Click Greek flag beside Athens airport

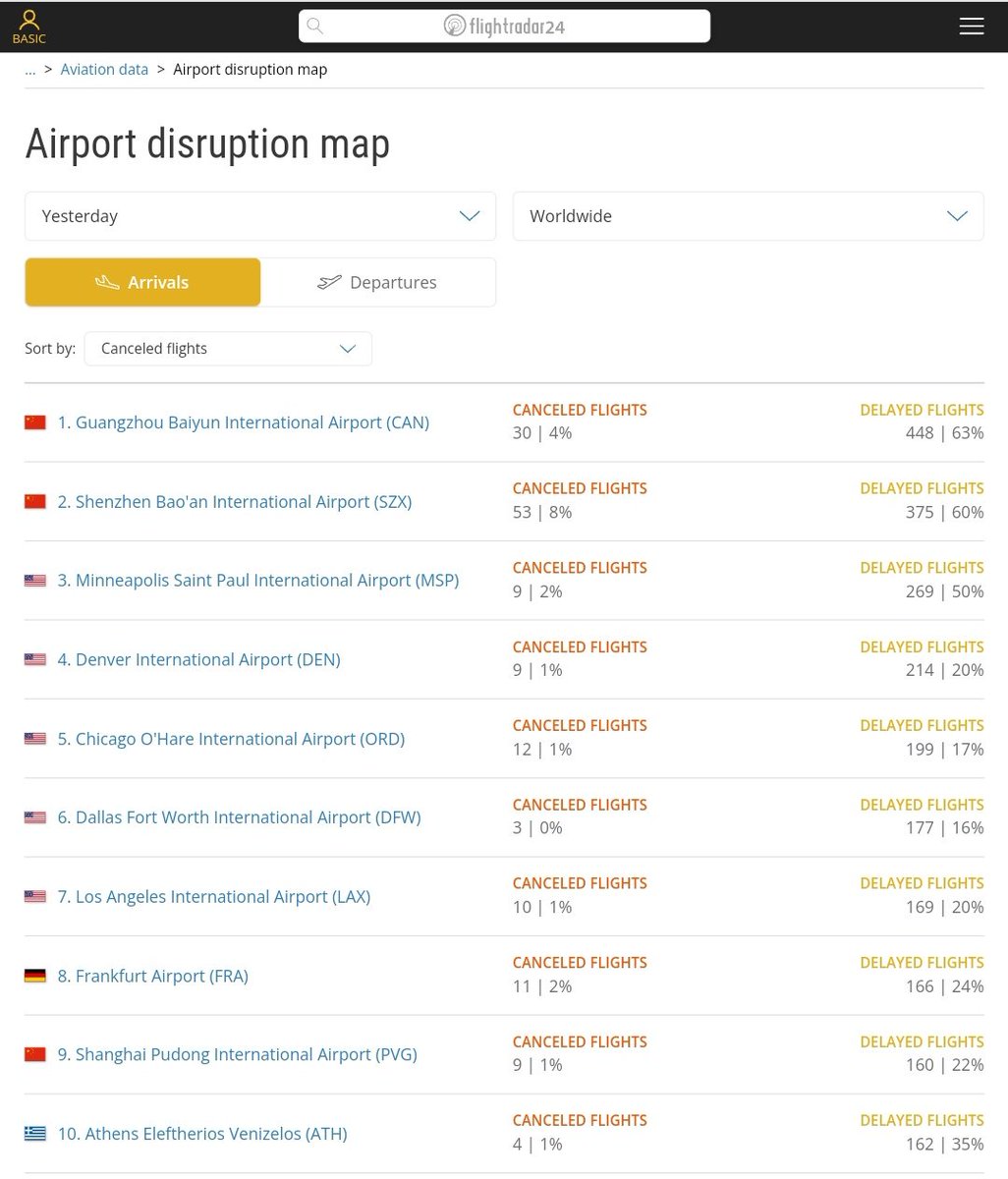coord(35,1134)
